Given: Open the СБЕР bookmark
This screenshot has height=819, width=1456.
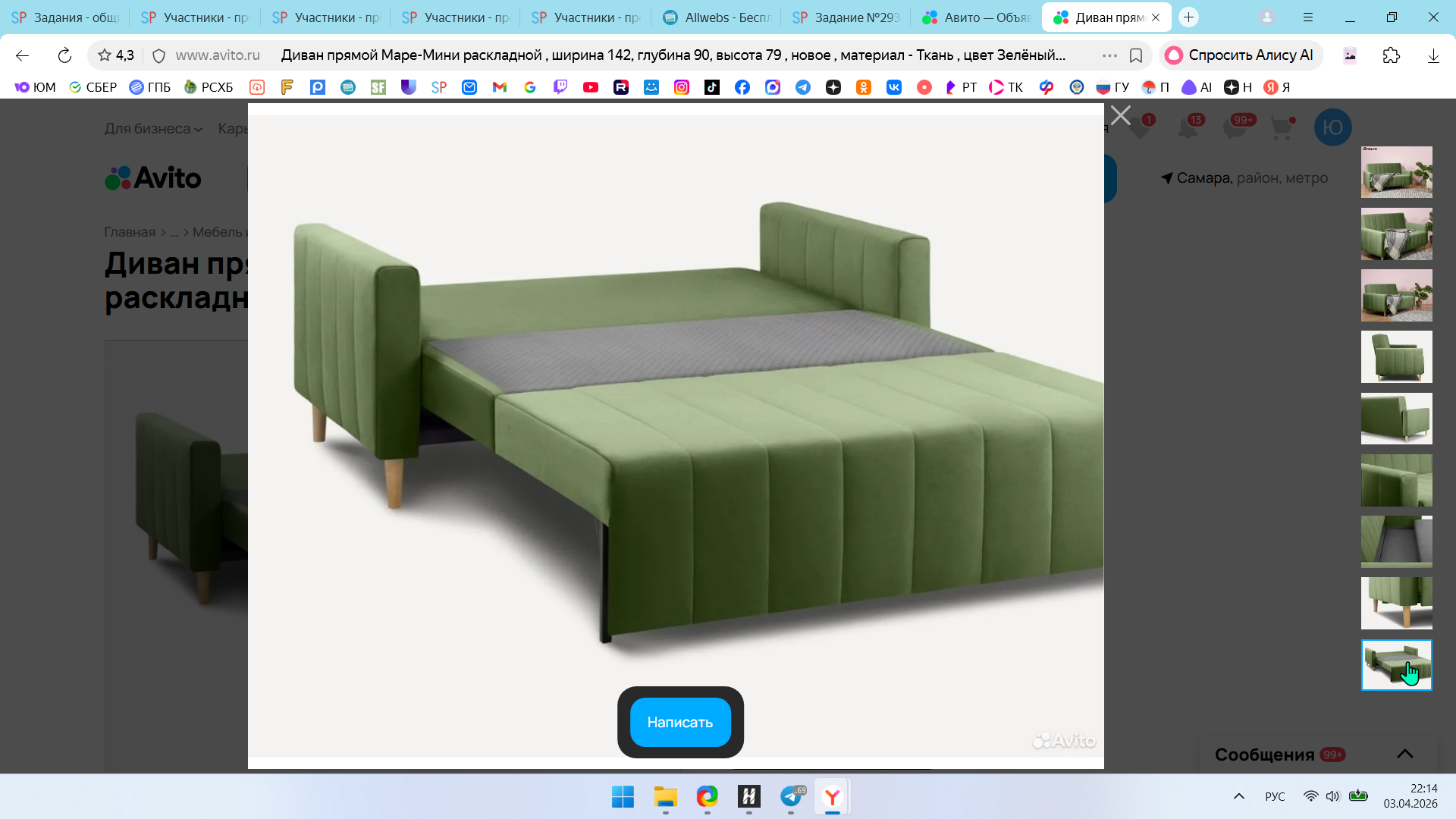Looking at the screenshot, I should coord(93,87).
